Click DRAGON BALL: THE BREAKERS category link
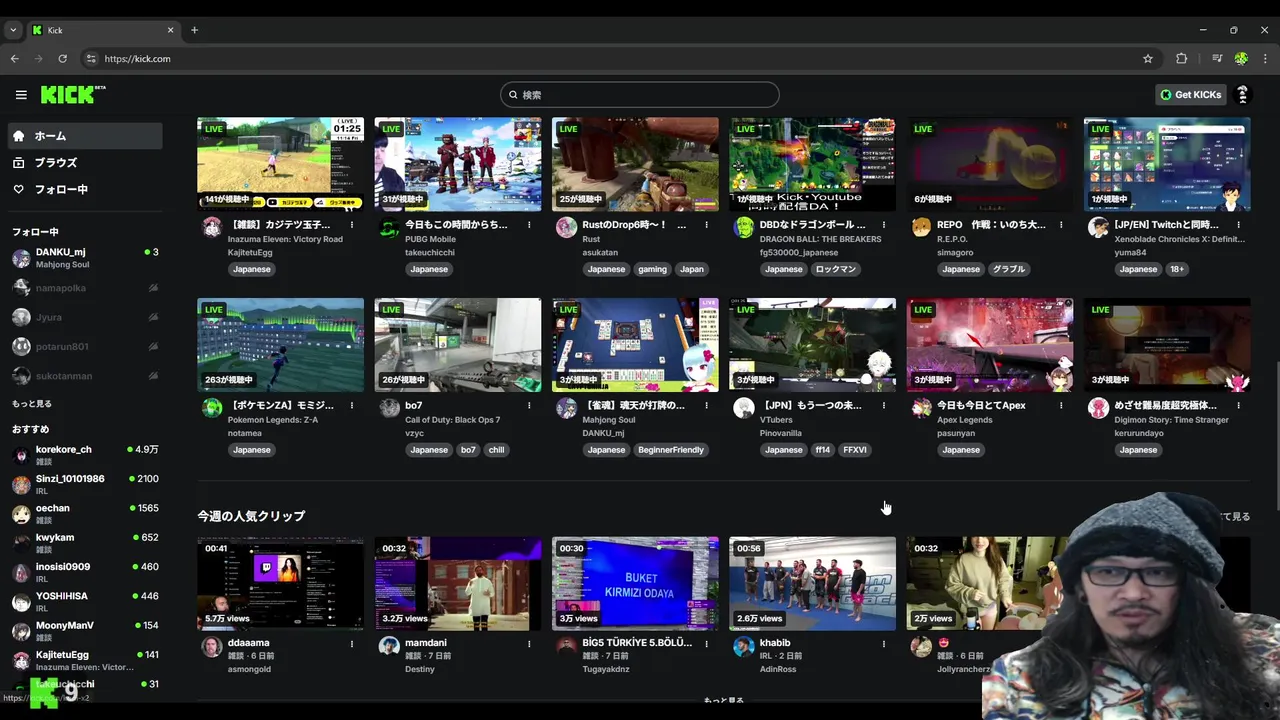 [820, 240]
